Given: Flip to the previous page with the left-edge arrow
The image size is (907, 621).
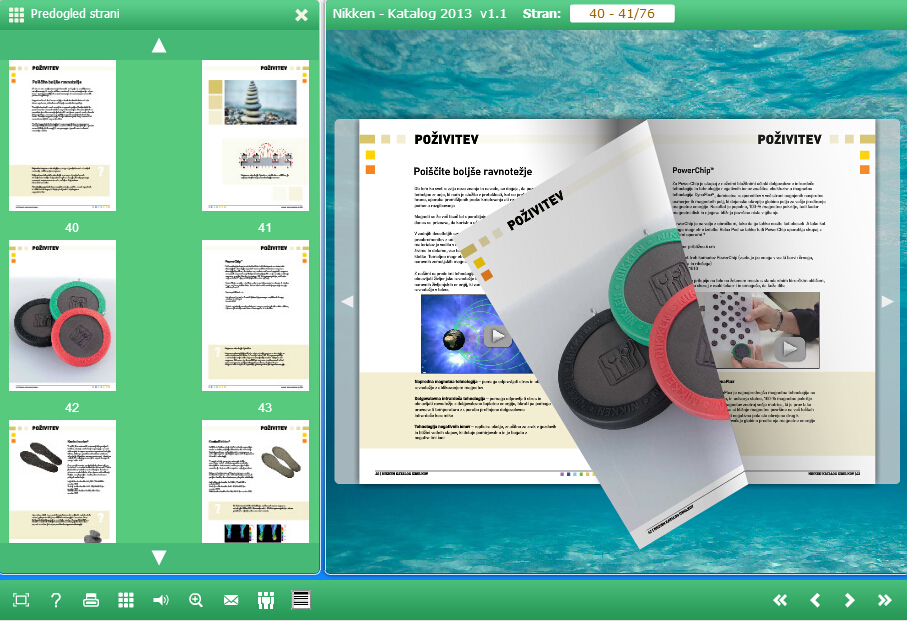Looking at the screenshot, I should coord(347,301).
